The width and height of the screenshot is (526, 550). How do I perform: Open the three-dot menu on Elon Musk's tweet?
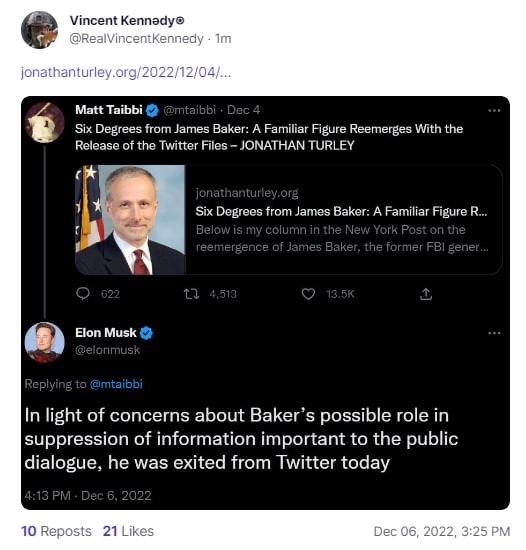pyautogui.click(x=494, y=333)
